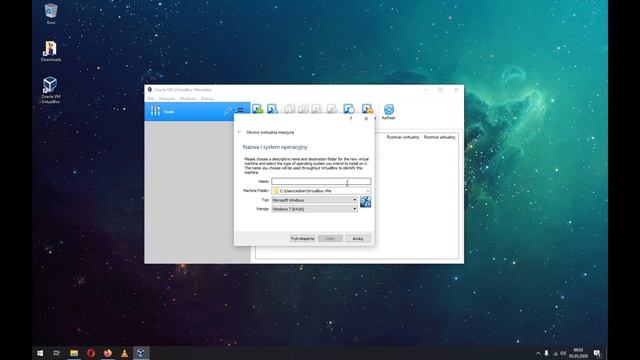Open the Pomoc menu

(207, 99)
